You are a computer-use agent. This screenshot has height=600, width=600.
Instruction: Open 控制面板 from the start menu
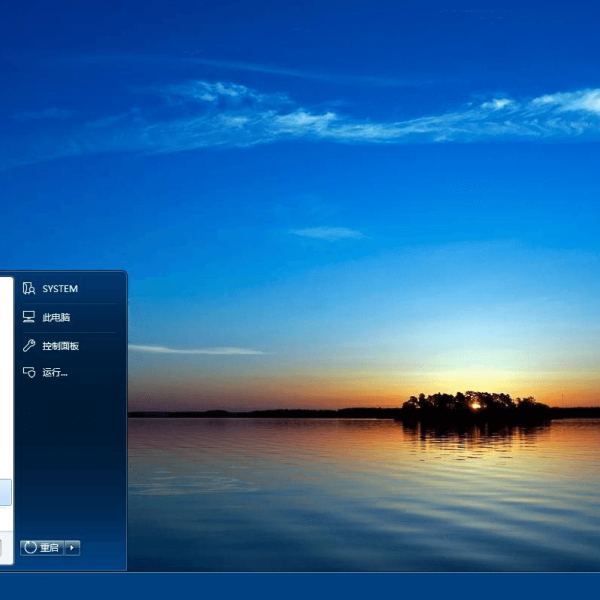tap(69, 346)
